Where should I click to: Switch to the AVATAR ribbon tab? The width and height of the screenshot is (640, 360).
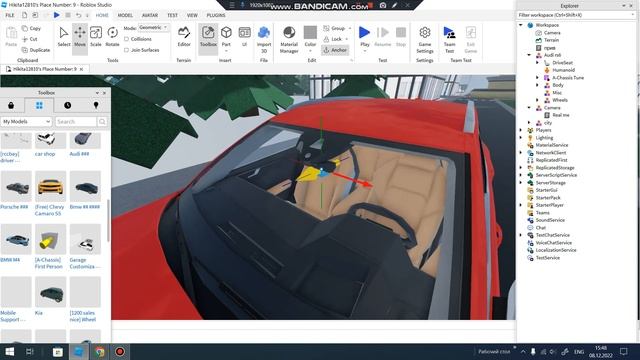pos(150,15)
